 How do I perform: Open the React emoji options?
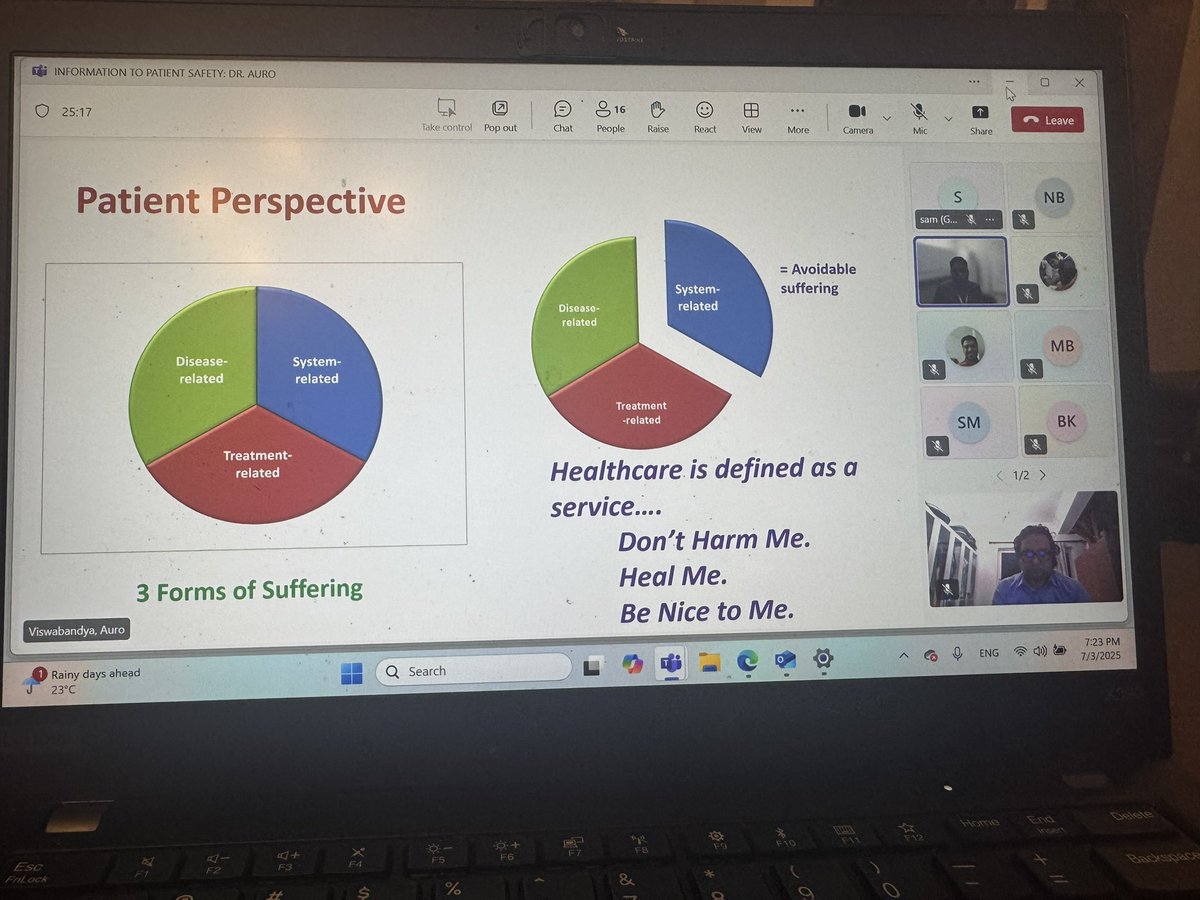pos(705,116)
